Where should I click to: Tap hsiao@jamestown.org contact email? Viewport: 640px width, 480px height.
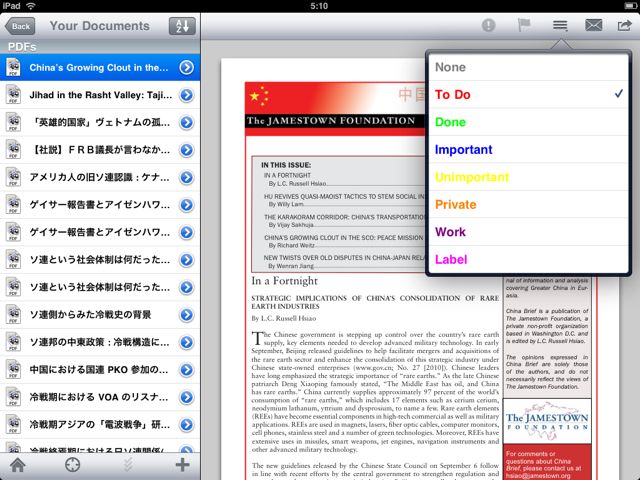[538, 476]
